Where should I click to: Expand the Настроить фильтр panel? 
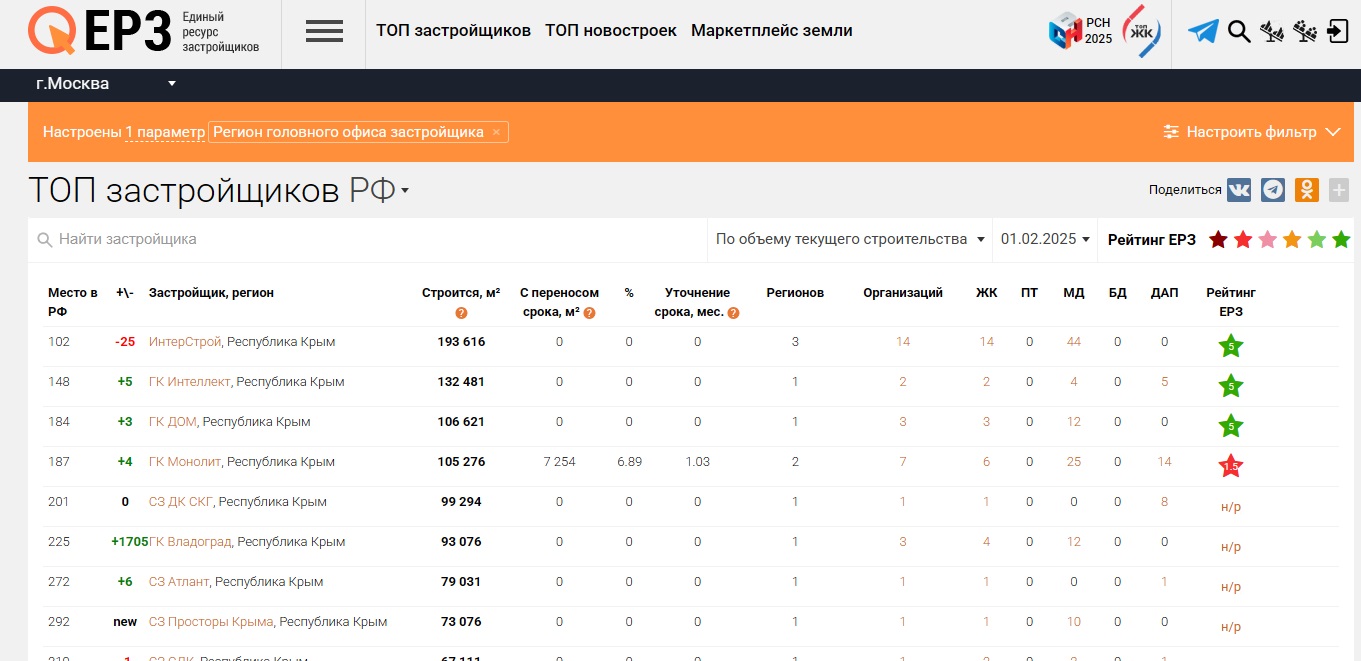point(1252,132)
